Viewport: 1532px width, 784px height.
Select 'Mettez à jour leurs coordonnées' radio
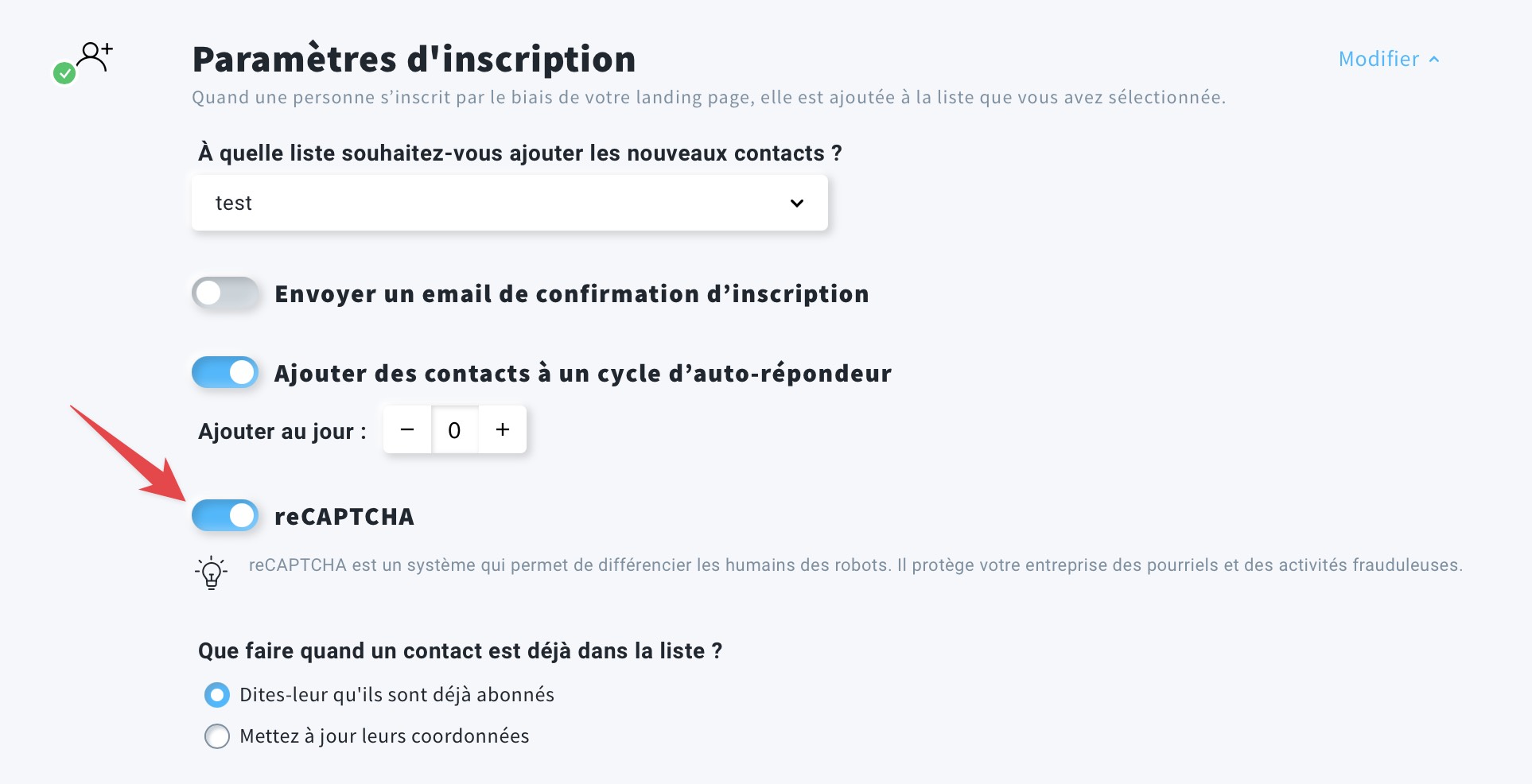pos(217,736)
